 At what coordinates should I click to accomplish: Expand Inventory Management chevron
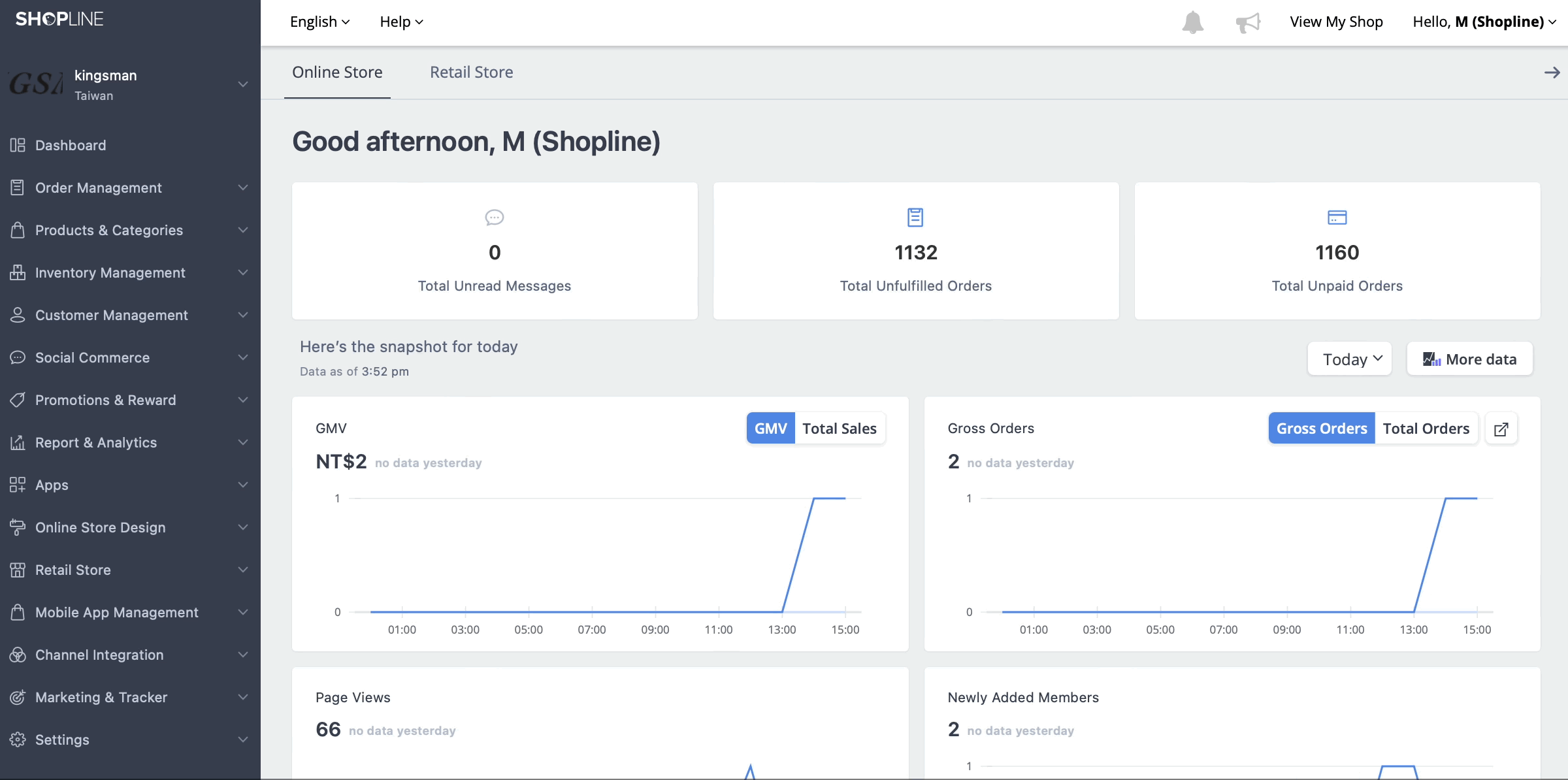243,272
